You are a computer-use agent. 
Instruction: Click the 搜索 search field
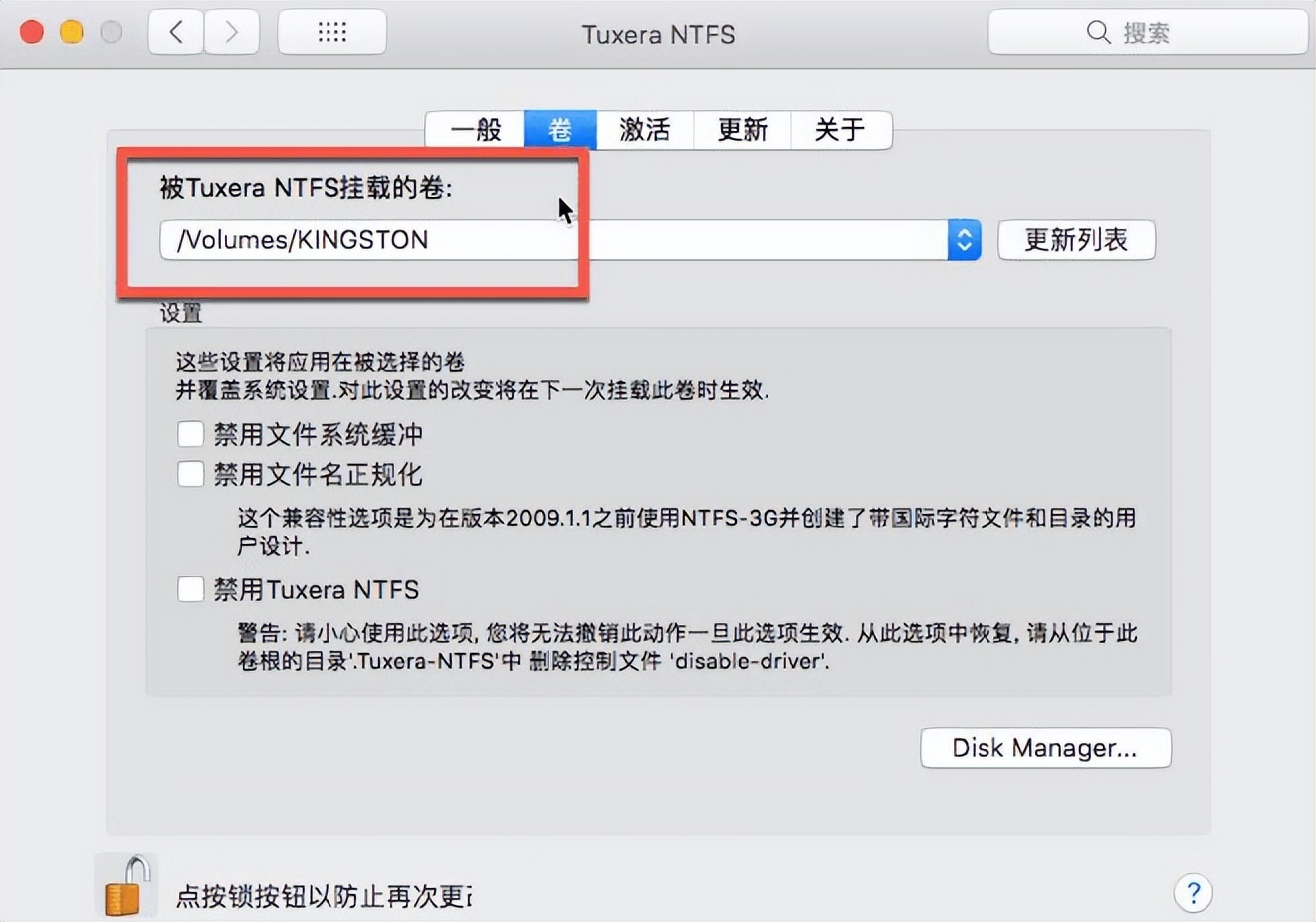pyautogui.click(x=1148, y=33)
